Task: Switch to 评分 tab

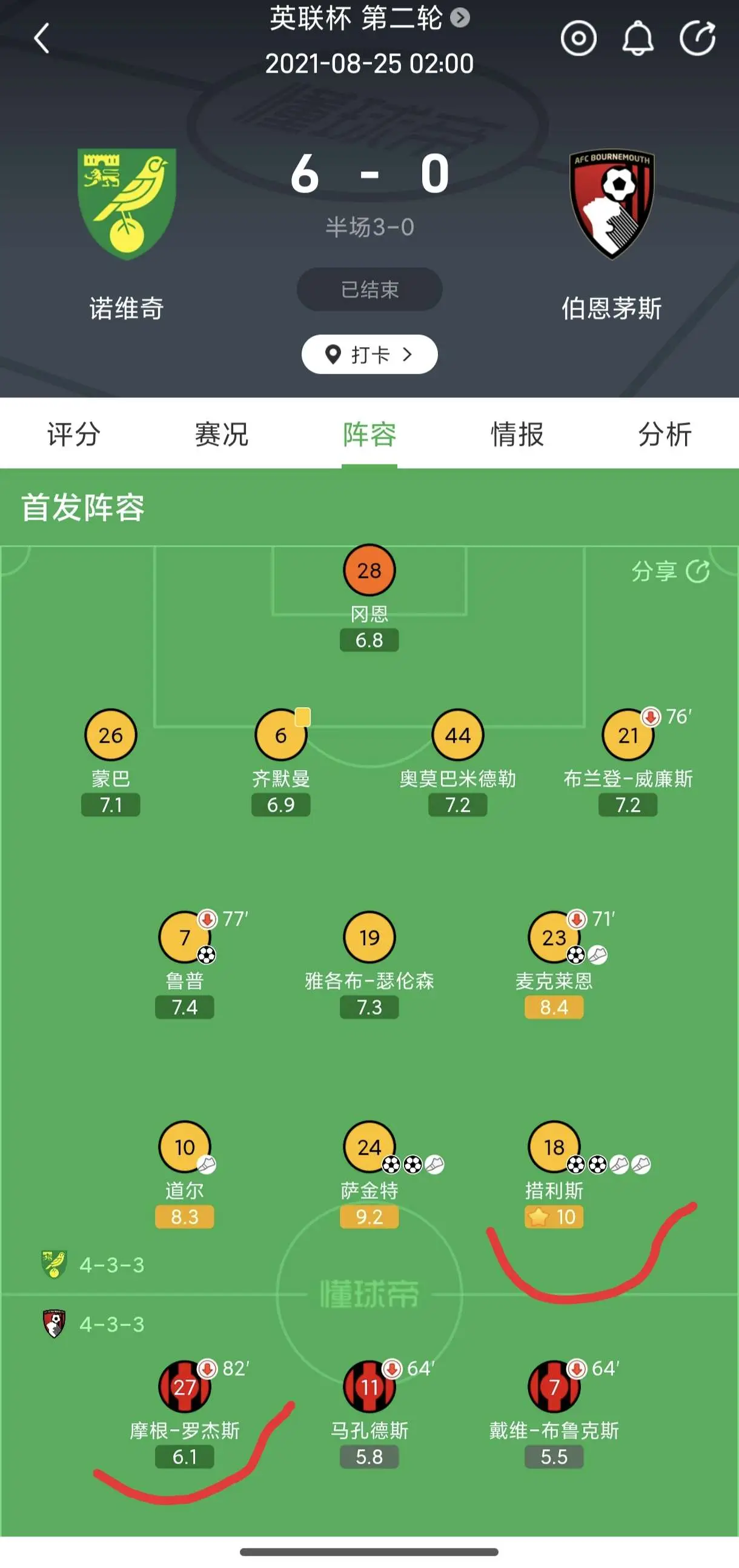Action: [74, 434]
